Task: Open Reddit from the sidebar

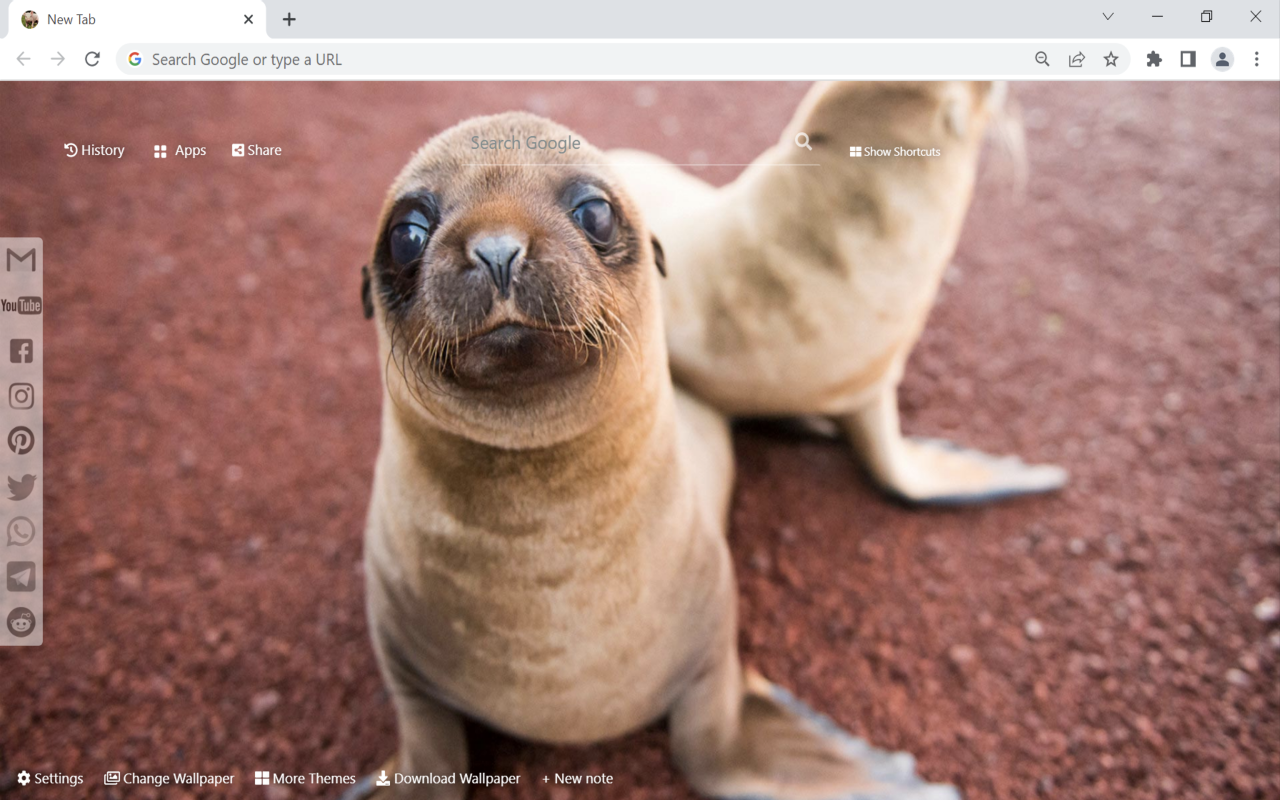Action: click(x=21, y=622)
